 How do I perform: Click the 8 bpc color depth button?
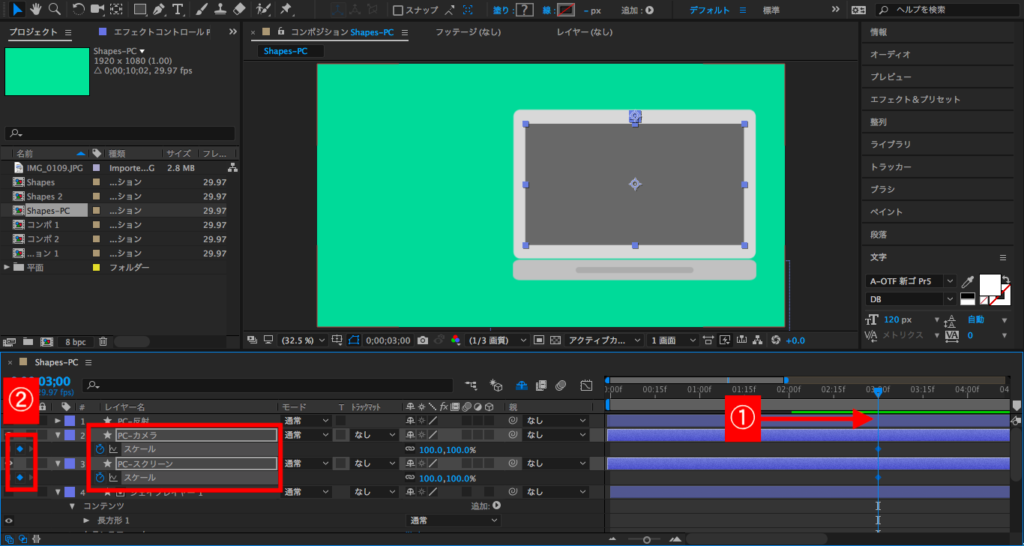point(75,341)
